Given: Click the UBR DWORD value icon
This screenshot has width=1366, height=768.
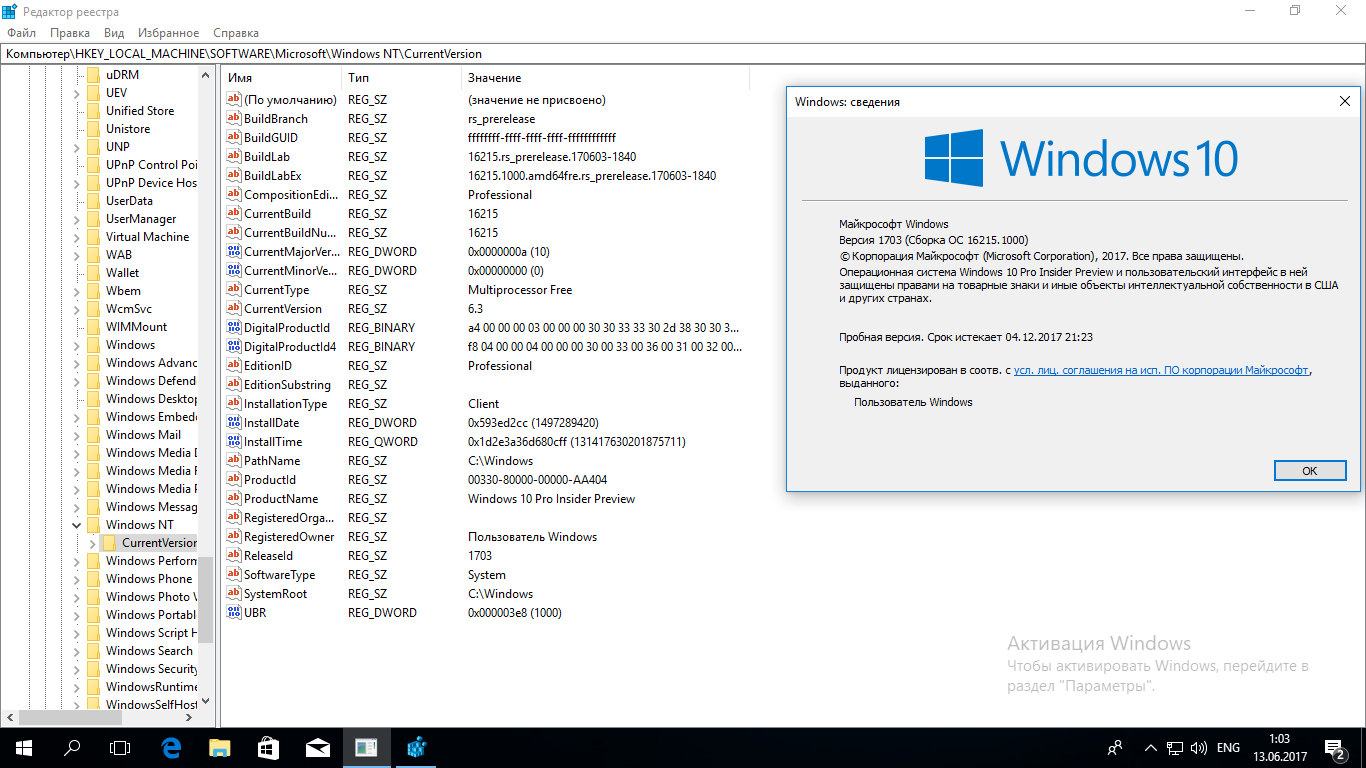Looking at the screenshot, I should [234, 613].
